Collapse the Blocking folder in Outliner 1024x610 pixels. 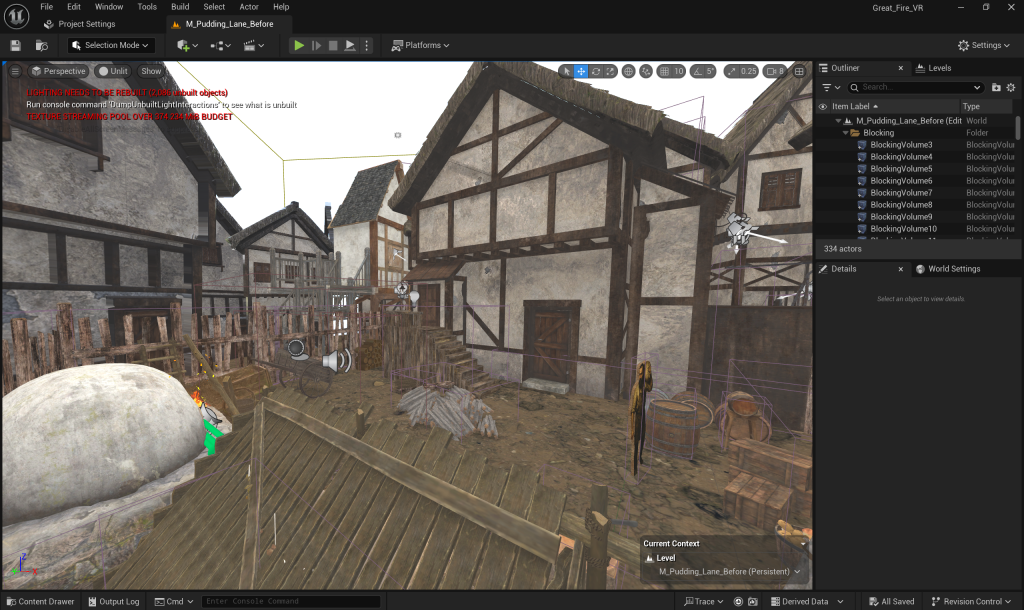(846, 133)
